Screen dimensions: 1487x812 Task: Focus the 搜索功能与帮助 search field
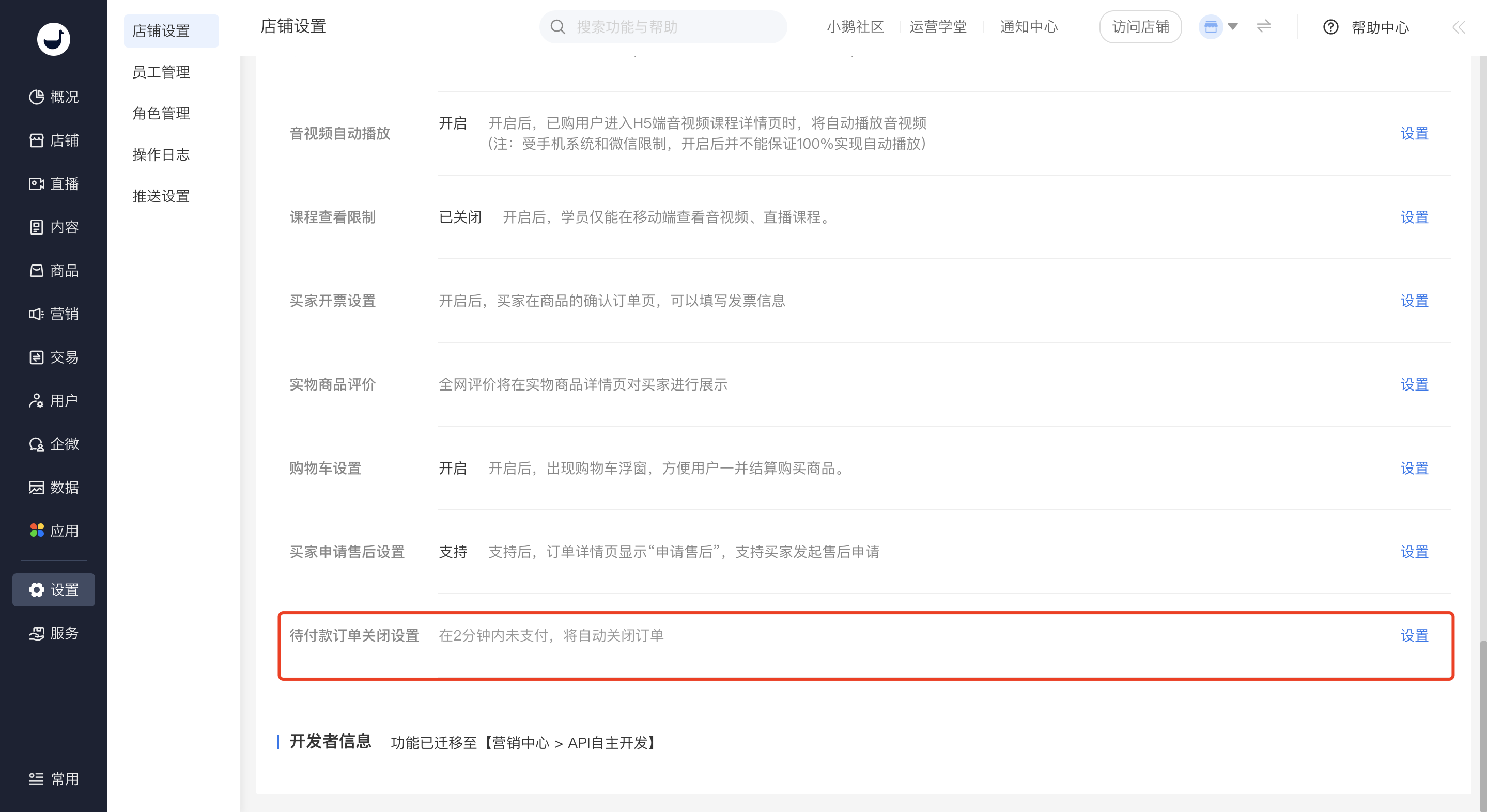[x=663, y=26]
